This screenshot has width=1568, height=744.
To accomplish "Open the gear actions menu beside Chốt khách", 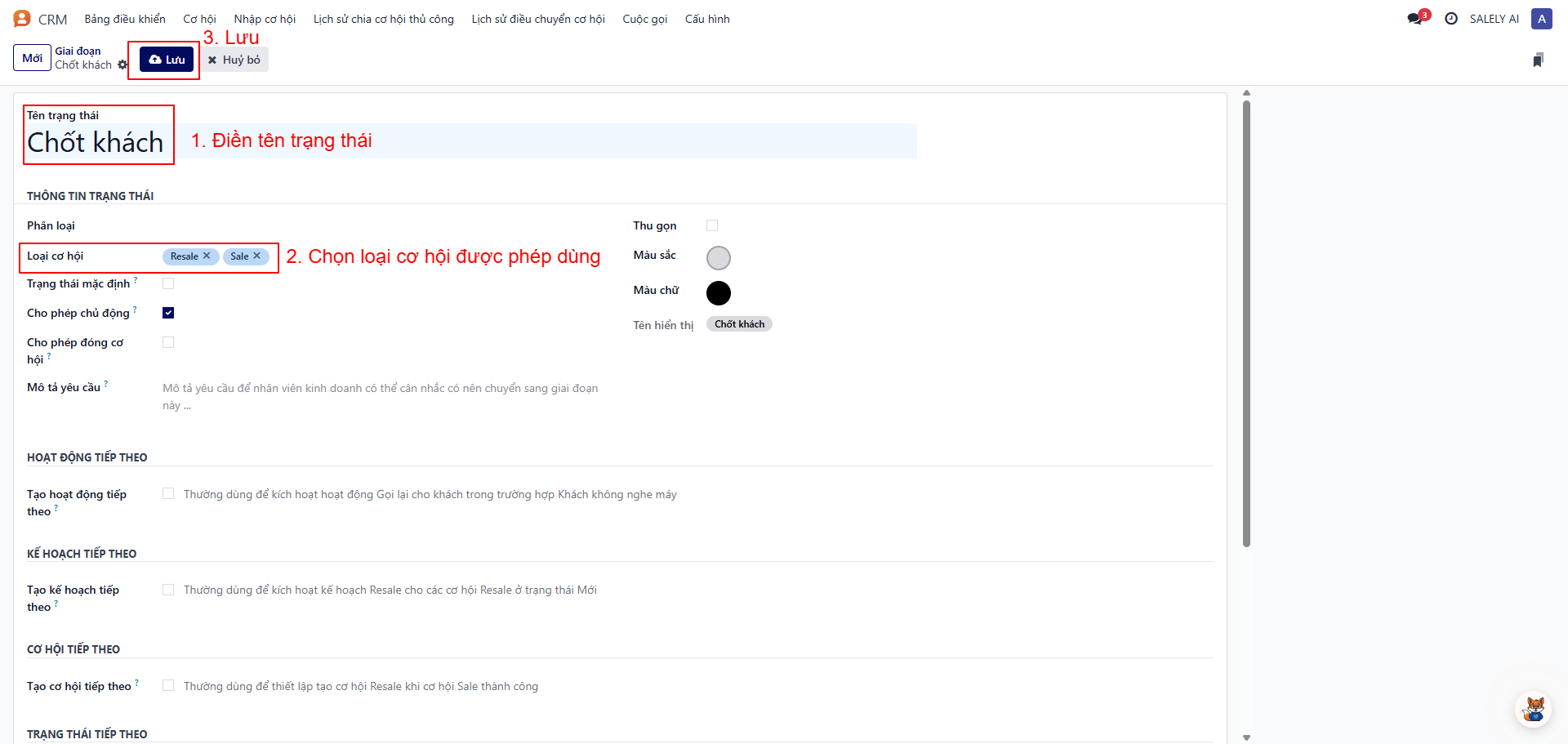I will pos(122,65).
